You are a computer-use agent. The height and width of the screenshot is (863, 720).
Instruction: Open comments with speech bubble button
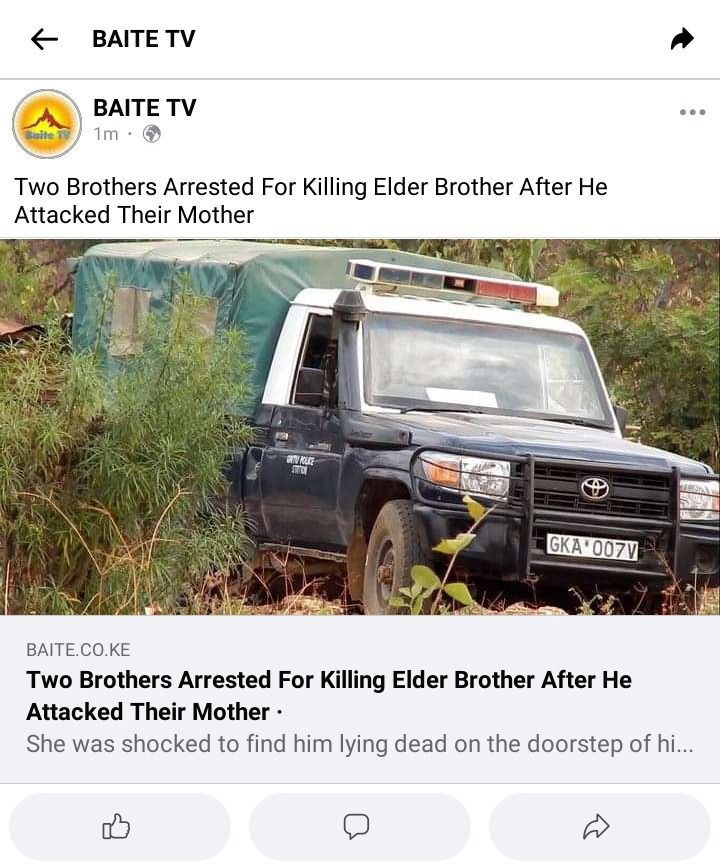359,827
